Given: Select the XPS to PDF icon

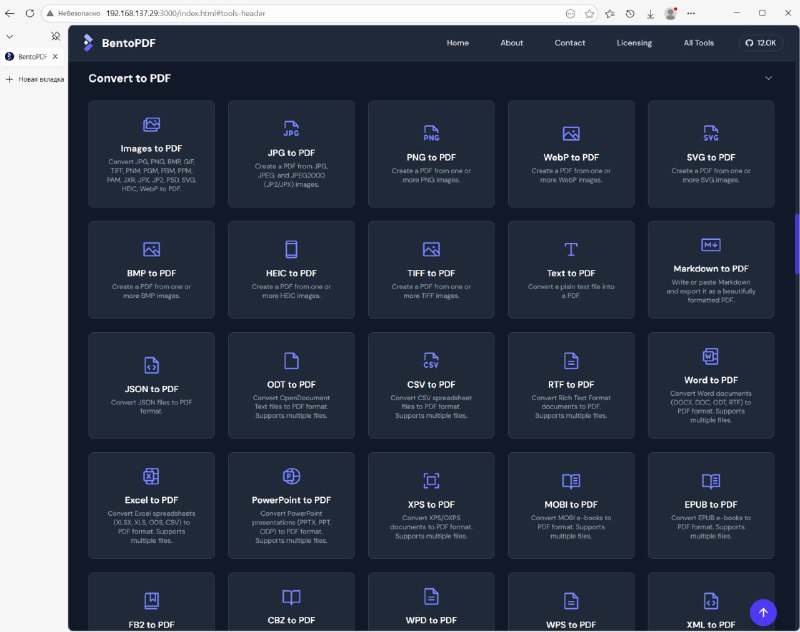Looking at the screenshot, I should [431, 481].
